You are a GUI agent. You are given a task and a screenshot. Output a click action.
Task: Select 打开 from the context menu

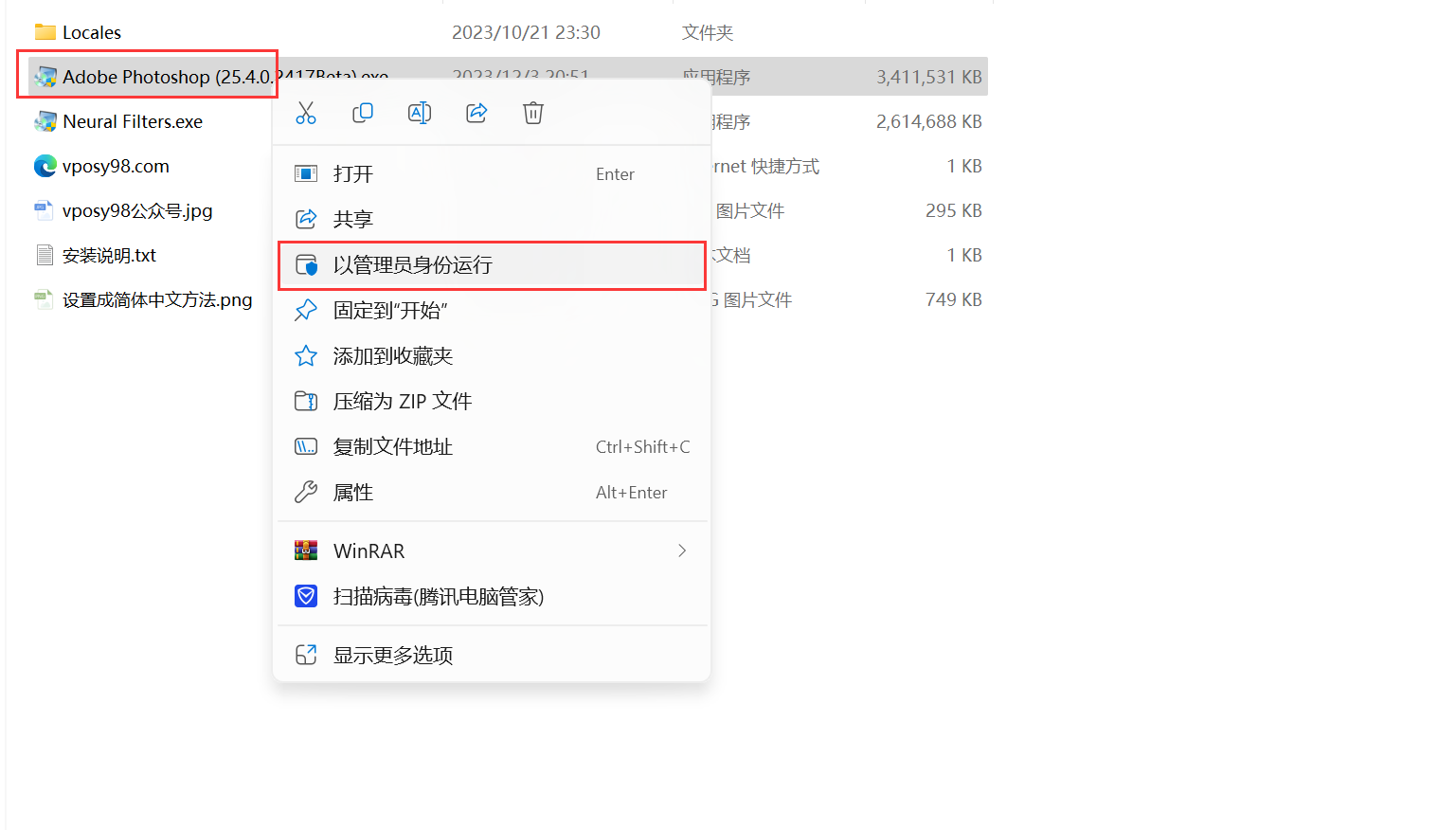click(x=353, y=174)
